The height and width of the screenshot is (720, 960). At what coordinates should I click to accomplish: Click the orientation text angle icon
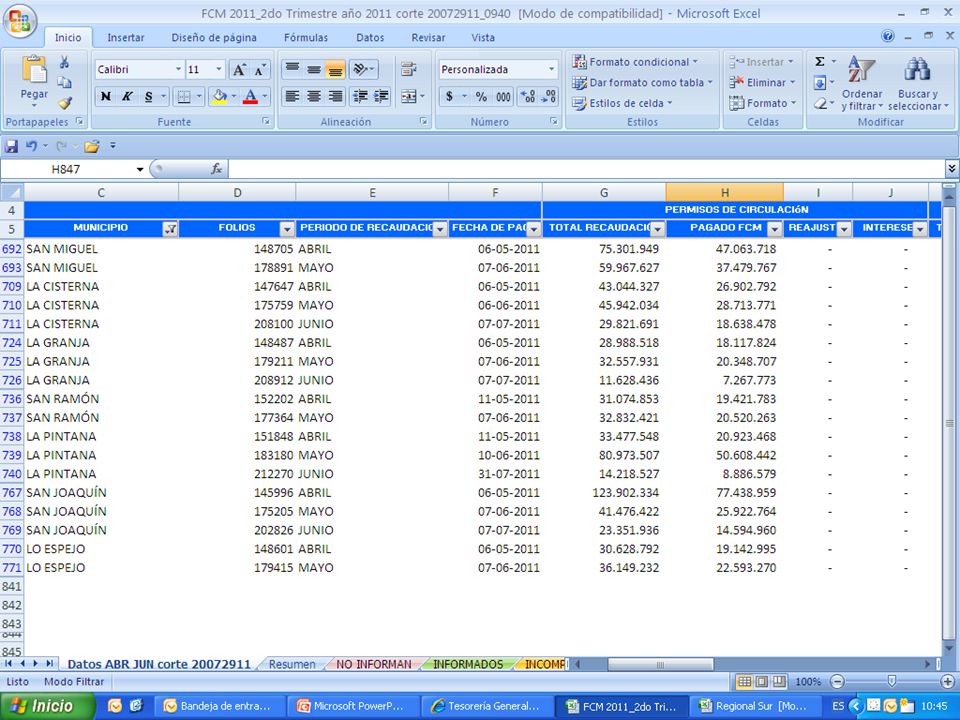361,69
